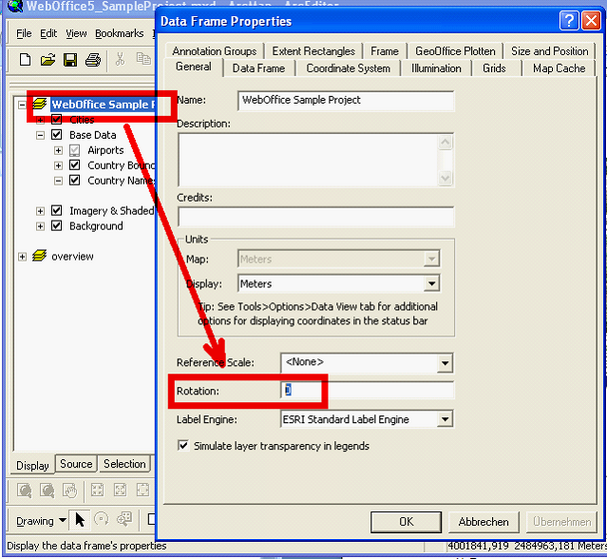Screen dimensions: 607x559
Task: Expand the Background group node
Action: [40, 226]
